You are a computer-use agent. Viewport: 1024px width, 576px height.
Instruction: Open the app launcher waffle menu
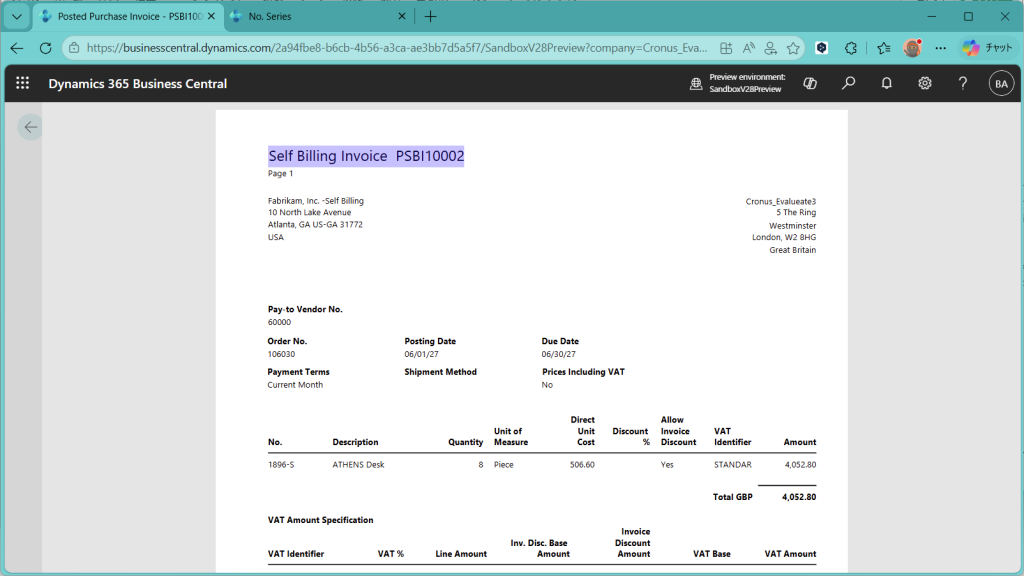pos(22,84)
